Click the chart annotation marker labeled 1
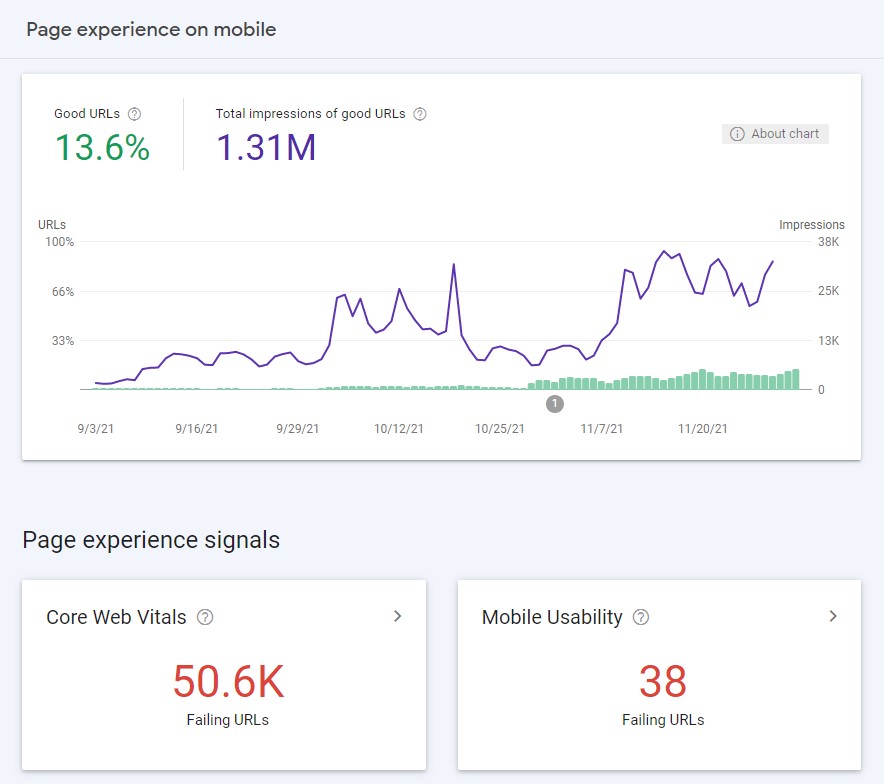 pos(555,404)
